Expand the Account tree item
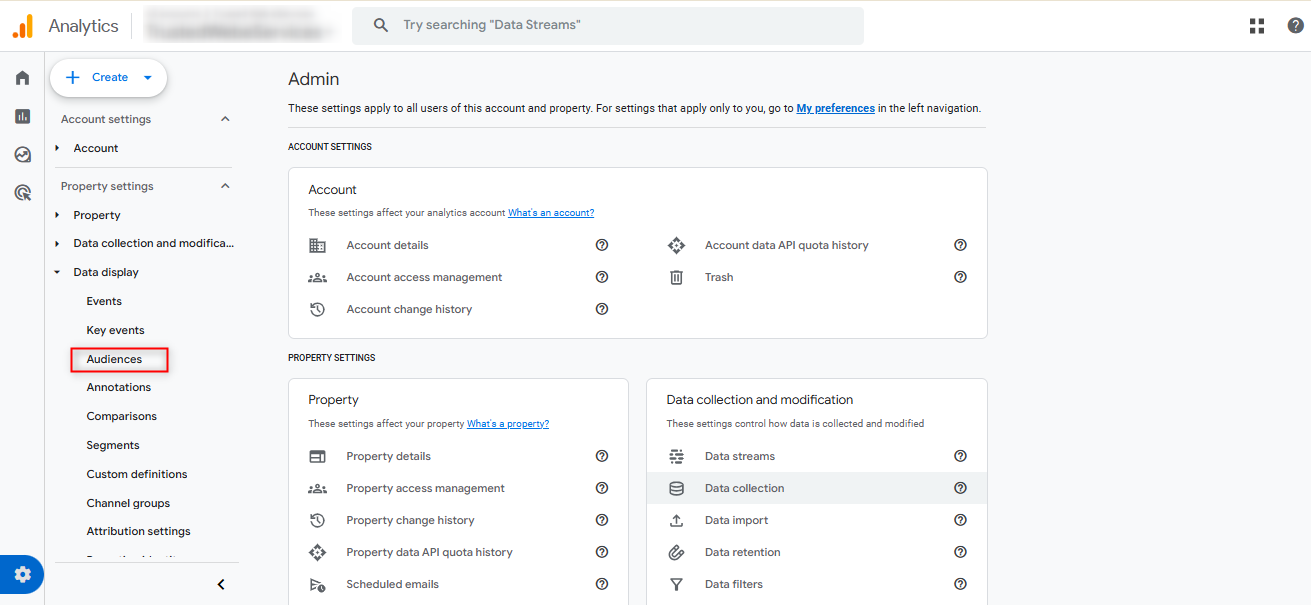This screenshot has width=1311, height=605. click(58, 148)
